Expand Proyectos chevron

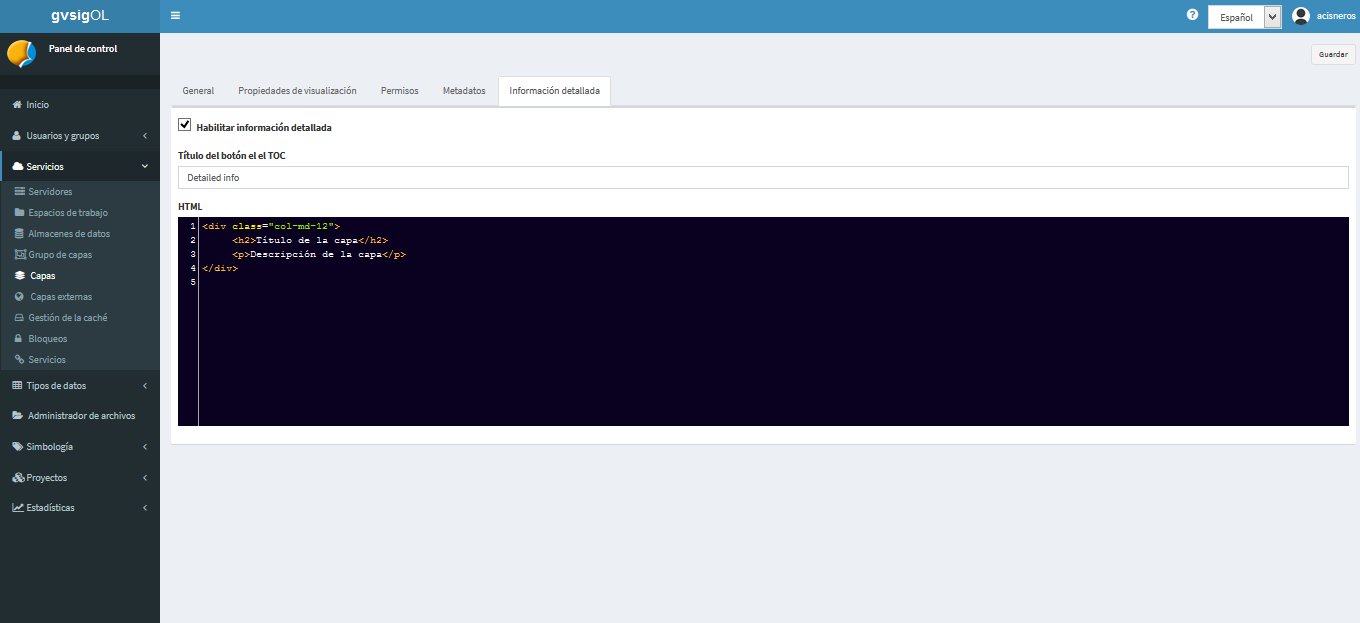click(144, 478)
